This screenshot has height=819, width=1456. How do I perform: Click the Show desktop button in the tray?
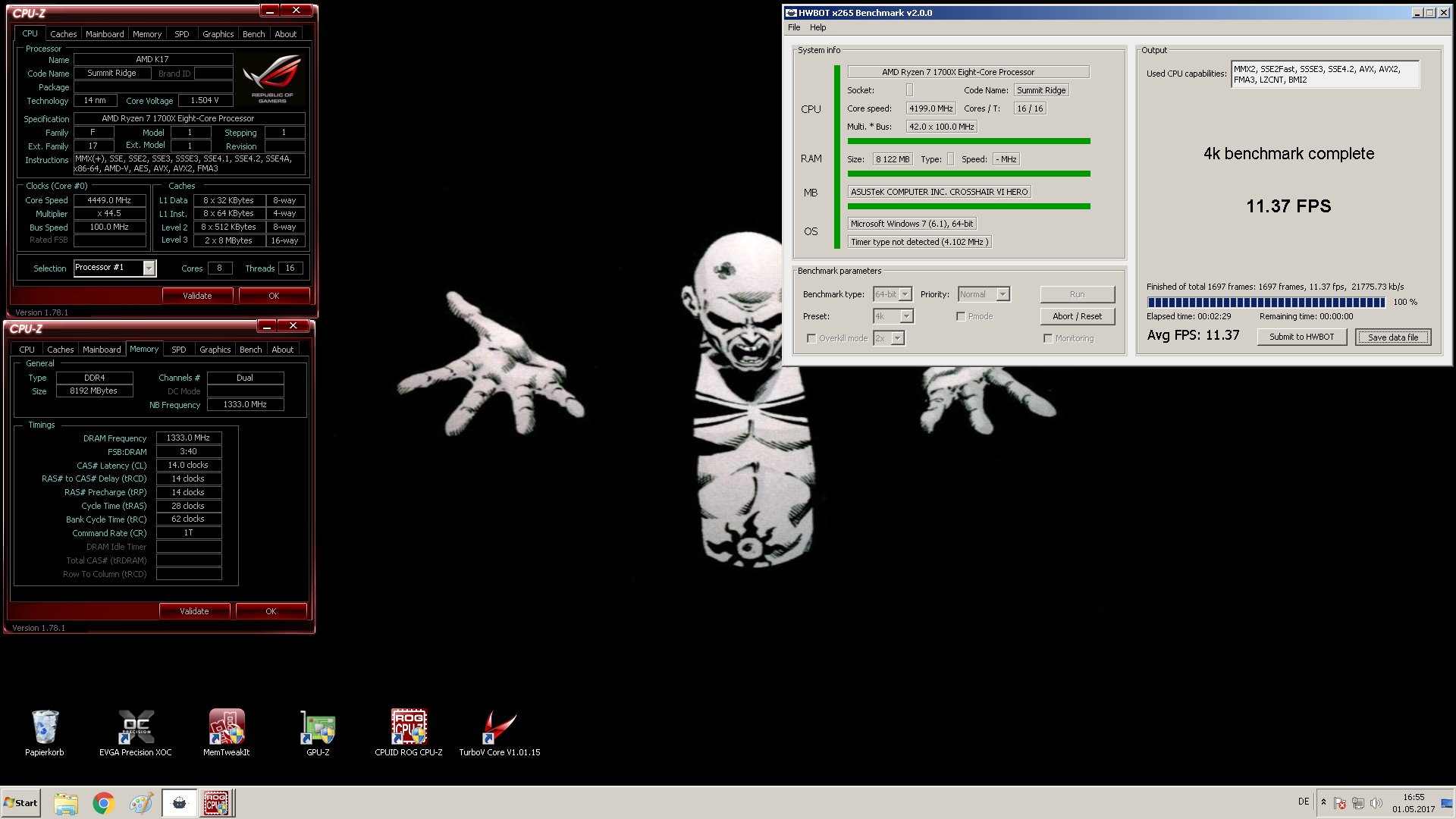point(1448,803)
